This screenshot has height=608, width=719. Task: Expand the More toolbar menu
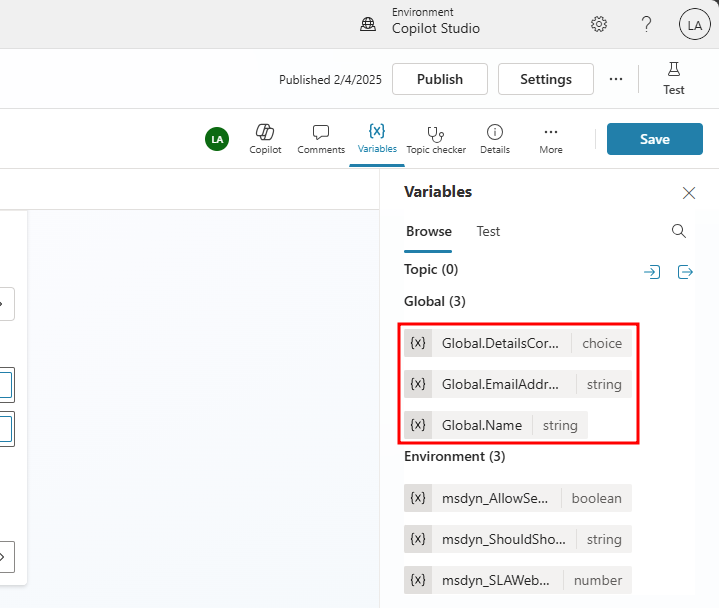click(x=550, y=138)
